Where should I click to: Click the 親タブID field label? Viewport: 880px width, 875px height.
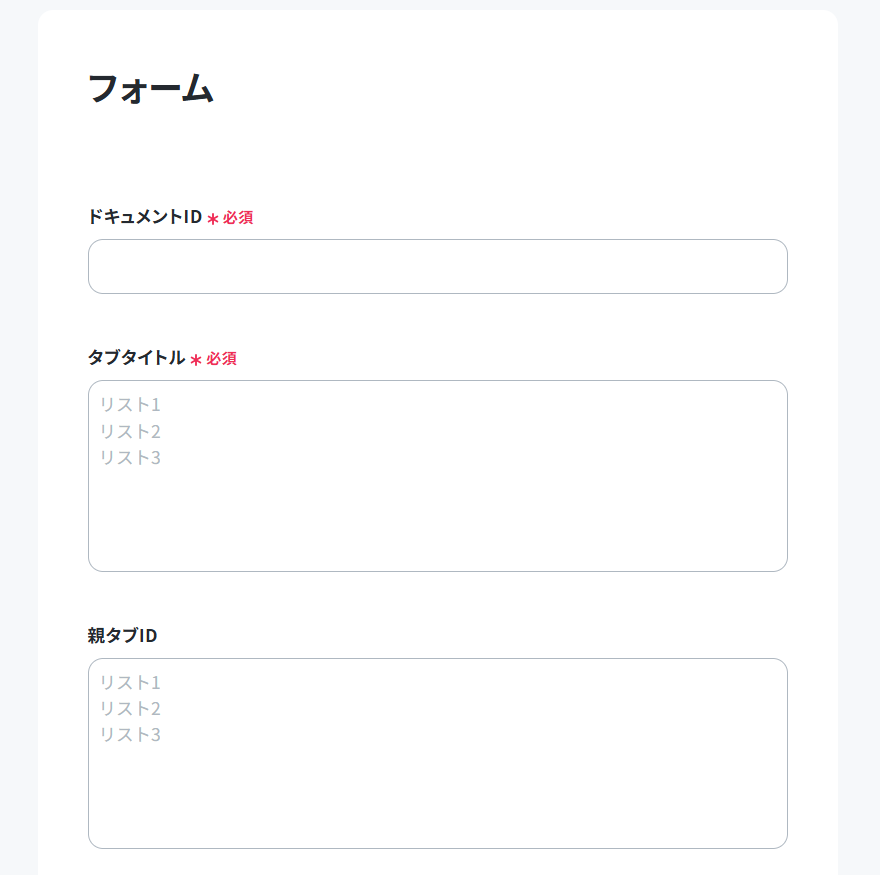pyautogui.click(x=122, y=635)
